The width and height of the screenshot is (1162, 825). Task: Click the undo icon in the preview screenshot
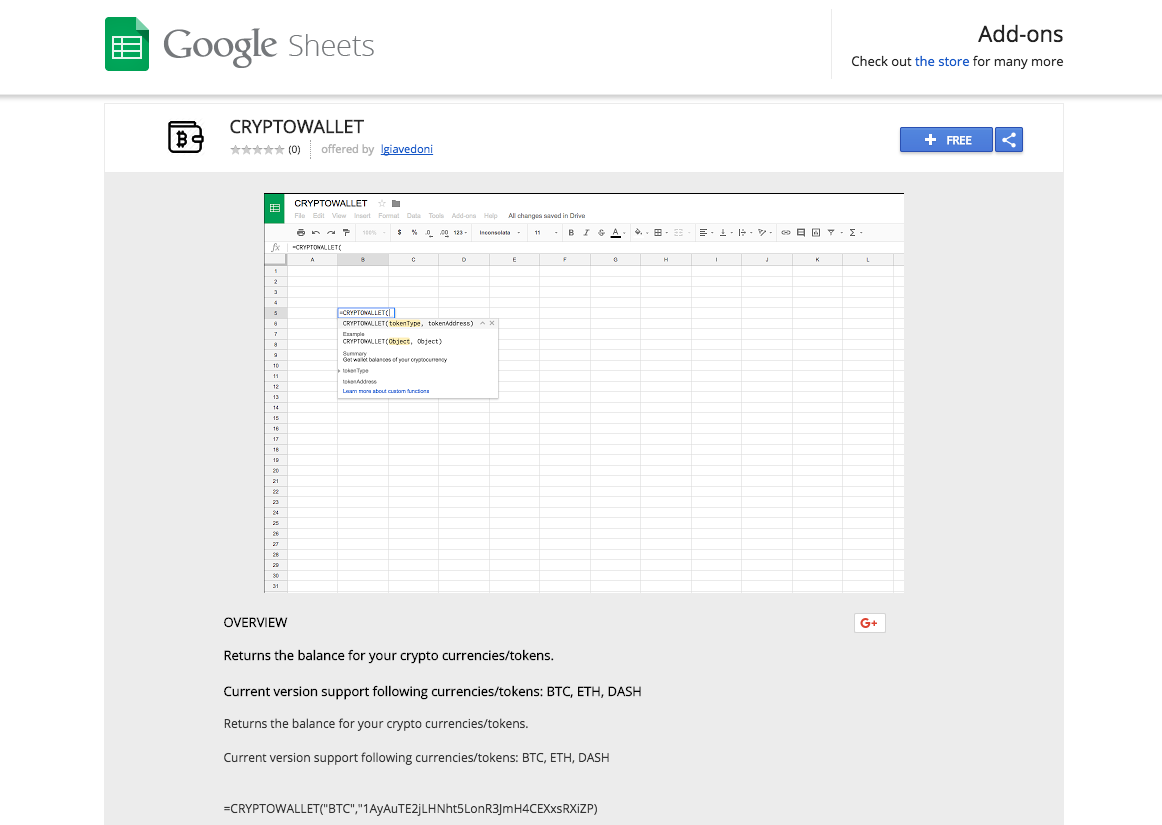click(x=316, y=233)
